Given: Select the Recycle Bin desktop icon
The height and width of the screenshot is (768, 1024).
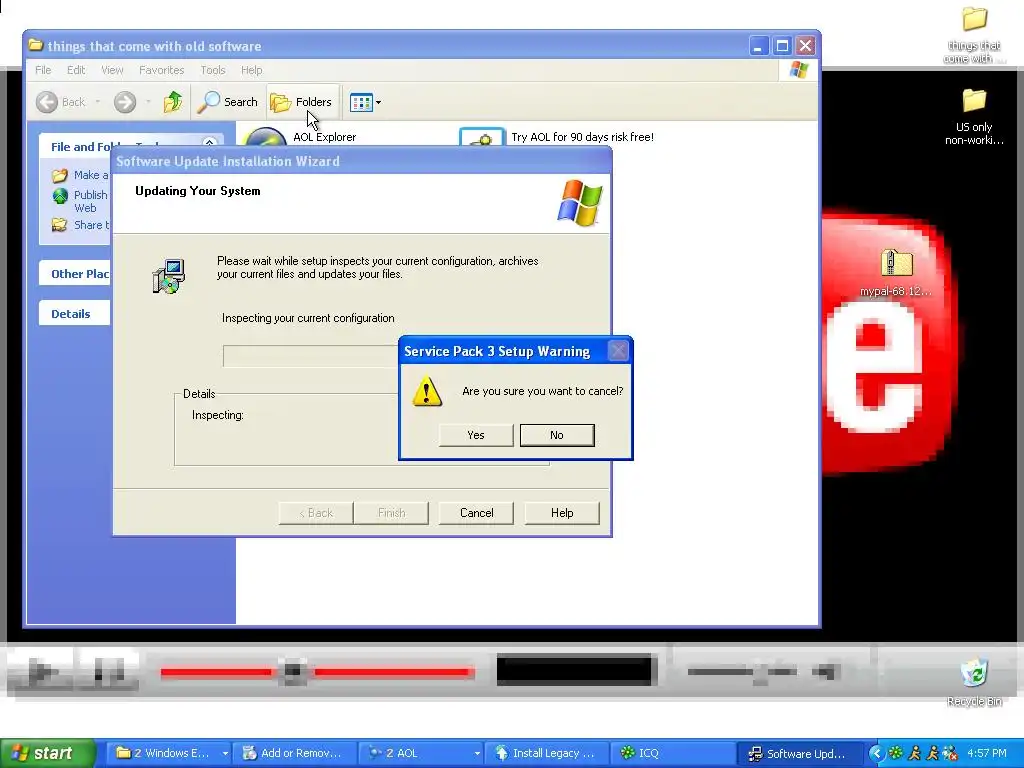Looking at the screenshot, I should pos(974,683).
